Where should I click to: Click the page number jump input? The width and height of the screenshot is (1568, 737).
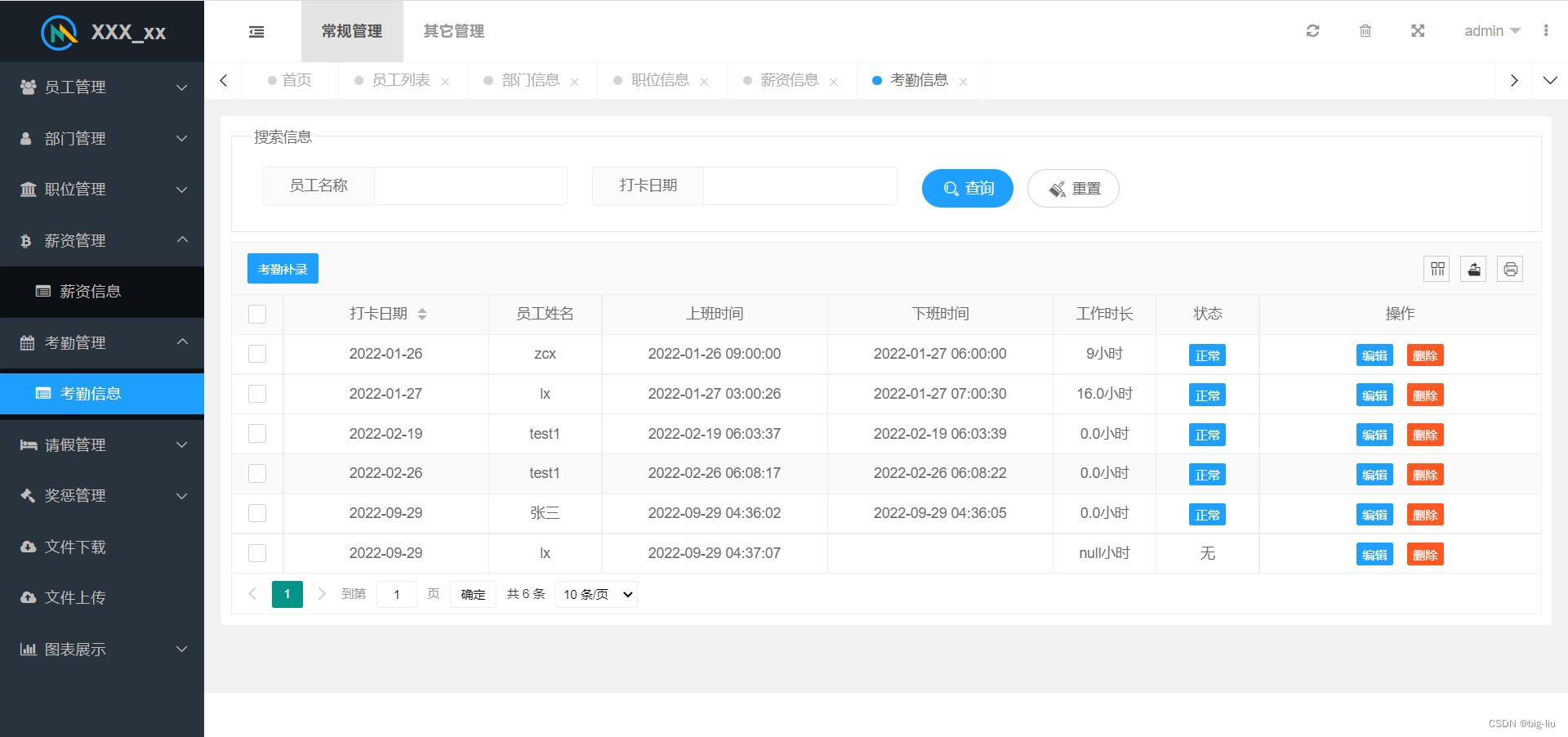pyautogui.click(x=397, y=594)
